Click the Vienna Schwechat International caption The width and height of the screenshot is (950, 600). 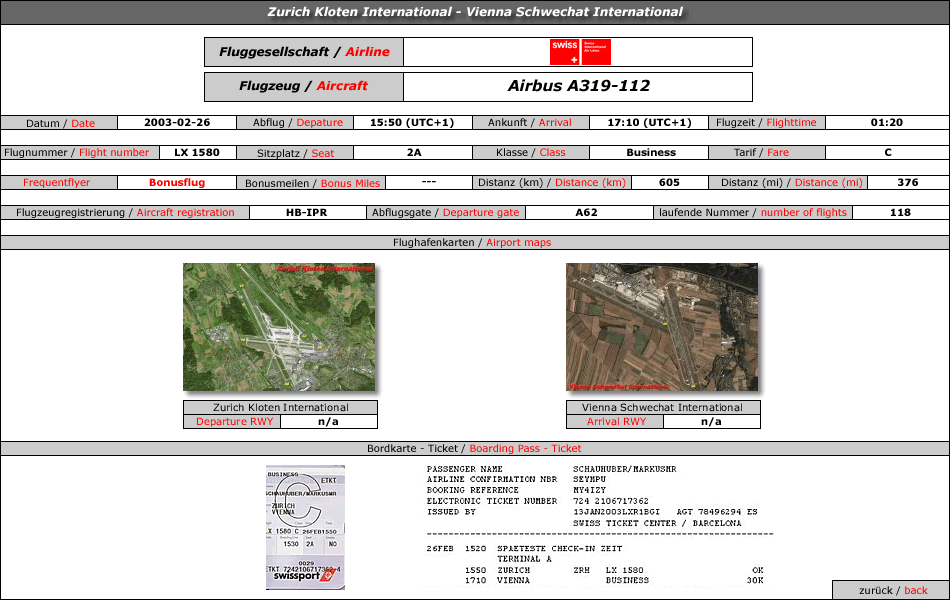pyautogui.click(x=663, y=407)
